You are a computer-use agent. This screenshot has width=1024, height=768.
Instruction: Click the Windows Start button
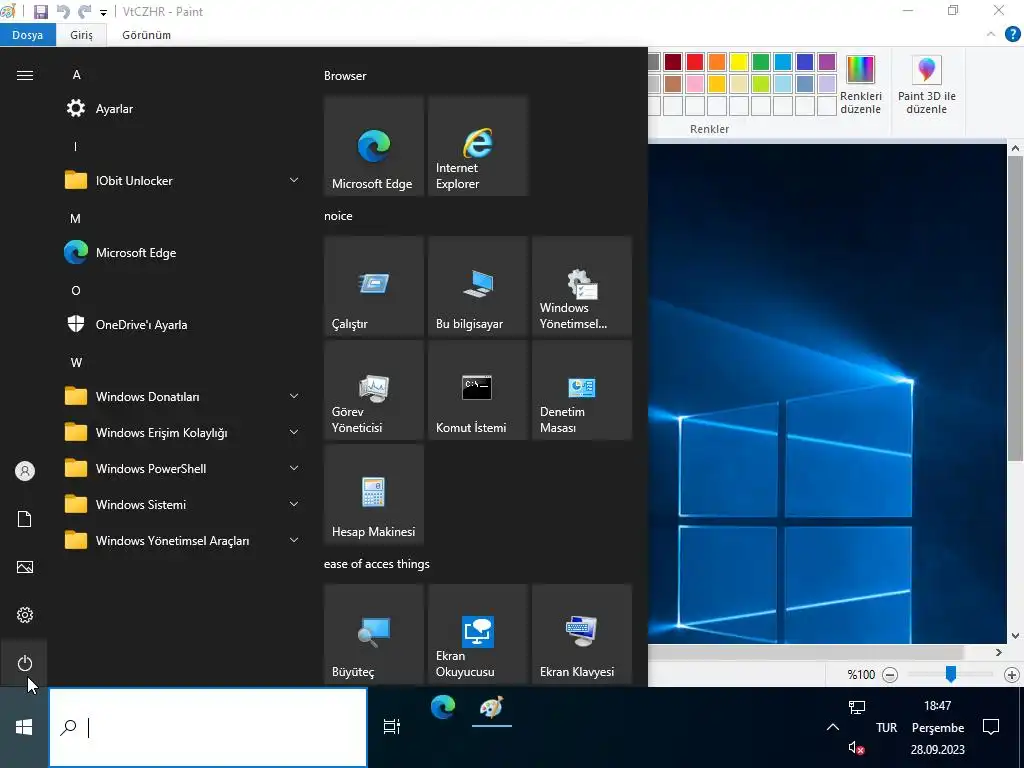pos(24,727)
